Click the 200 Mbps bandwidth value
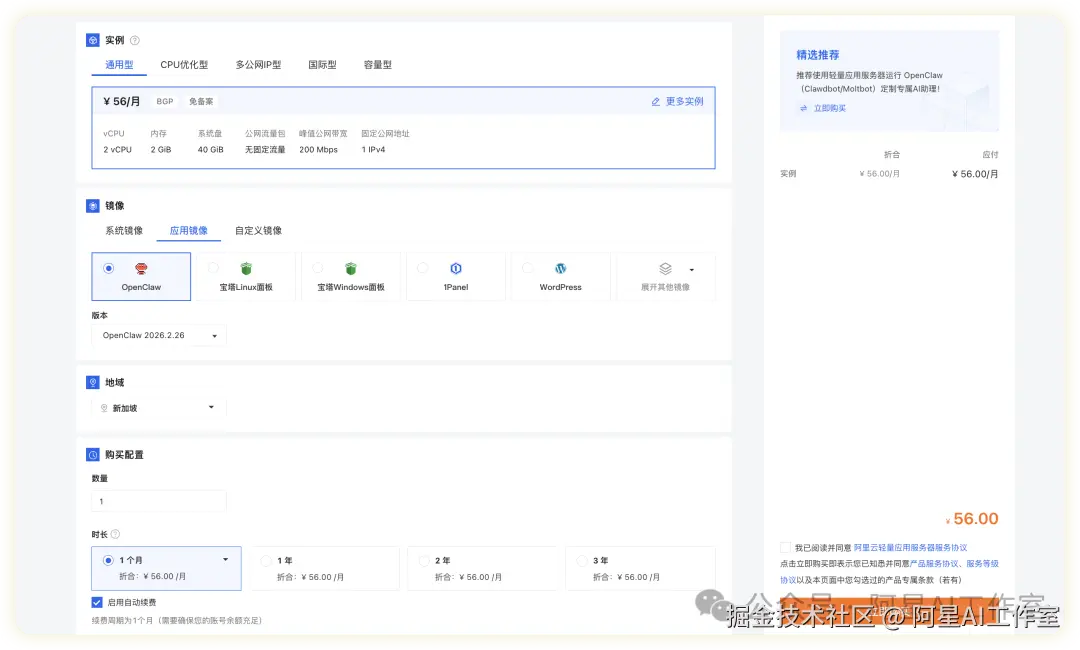The image size is (1080, 650). (x=318, y=149)
